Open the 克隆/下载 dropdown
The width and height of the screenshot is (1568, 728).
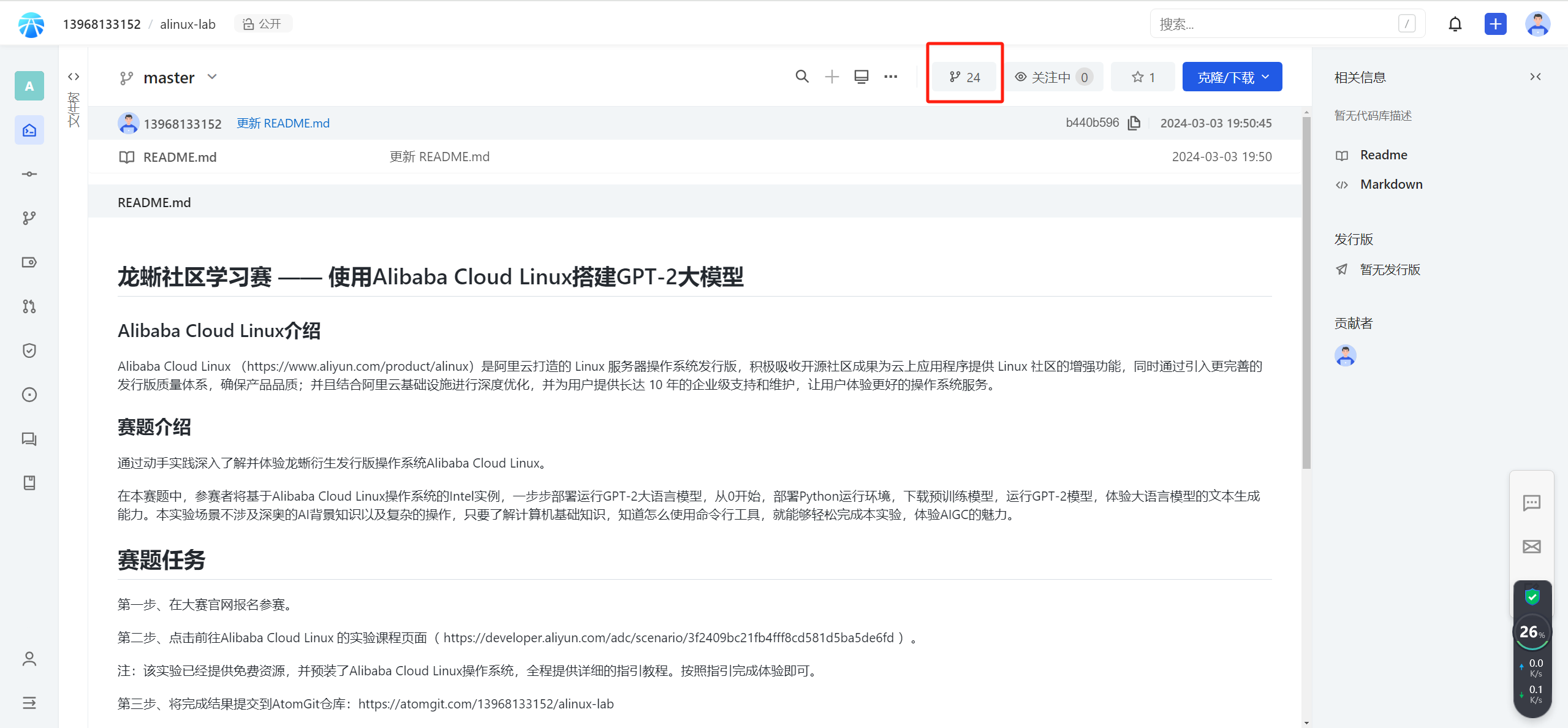(x=1232, y=77)
